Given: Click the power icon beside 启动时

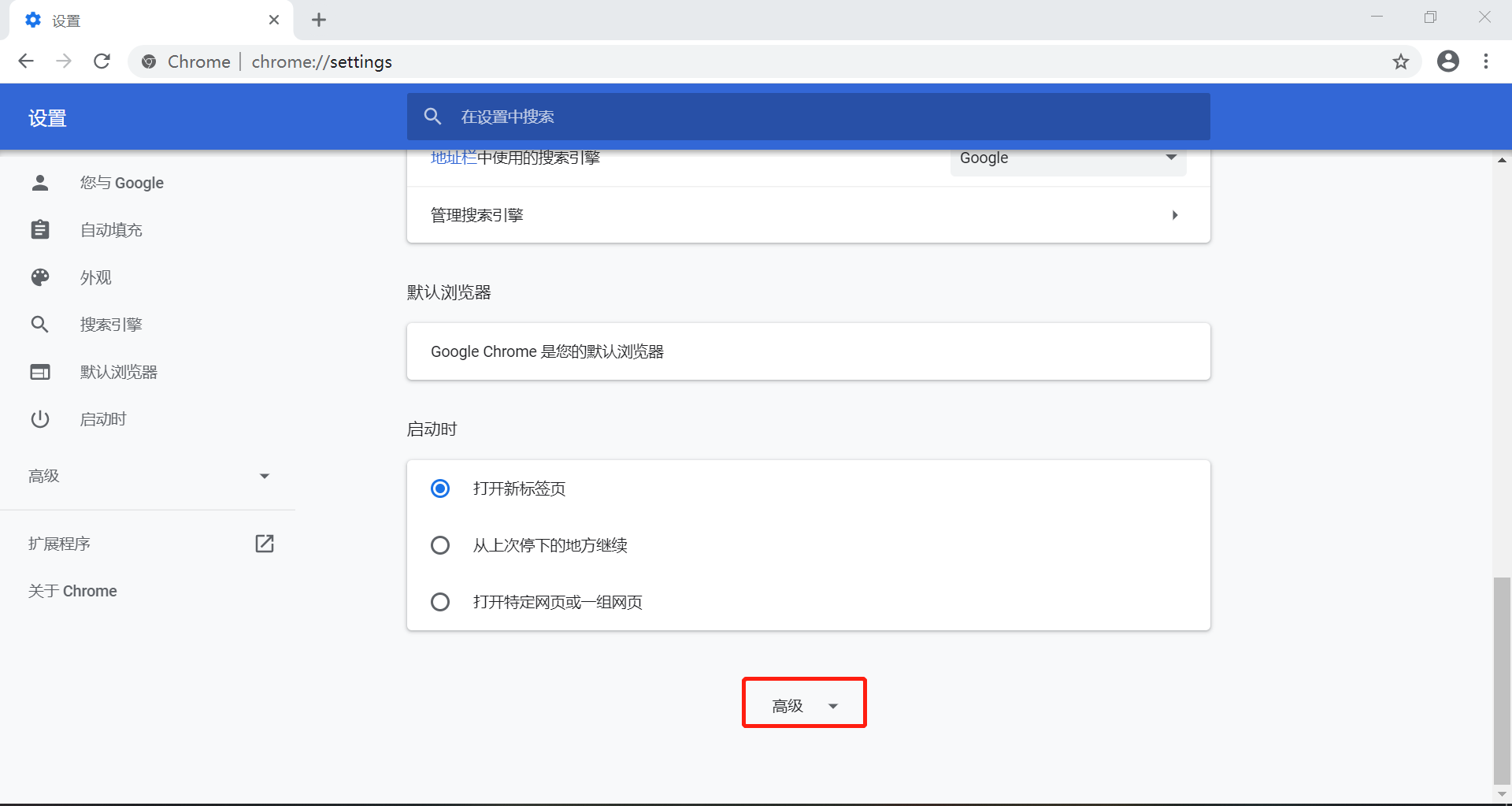Looking at the screenshot, I should coord(40,419).
